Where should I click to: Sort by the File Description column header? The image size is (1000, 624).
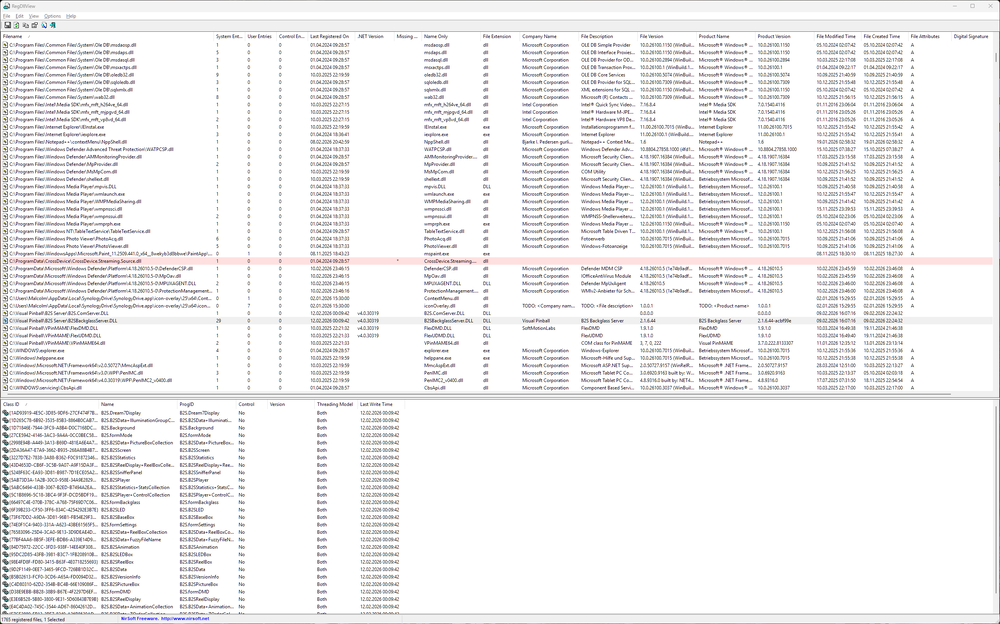pos(608,36)
